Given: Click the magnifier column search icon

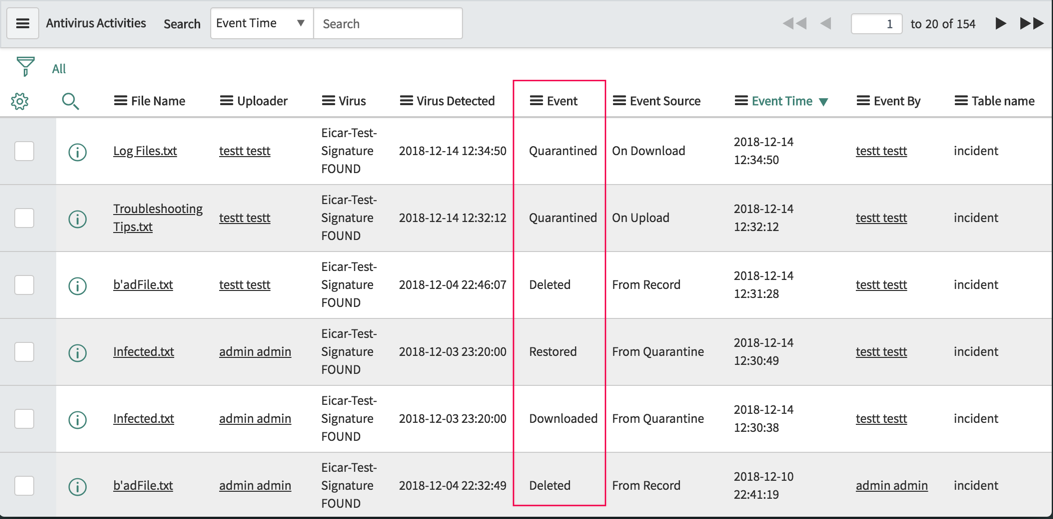Looking at the screenshot, I should (x=70, y=101).
